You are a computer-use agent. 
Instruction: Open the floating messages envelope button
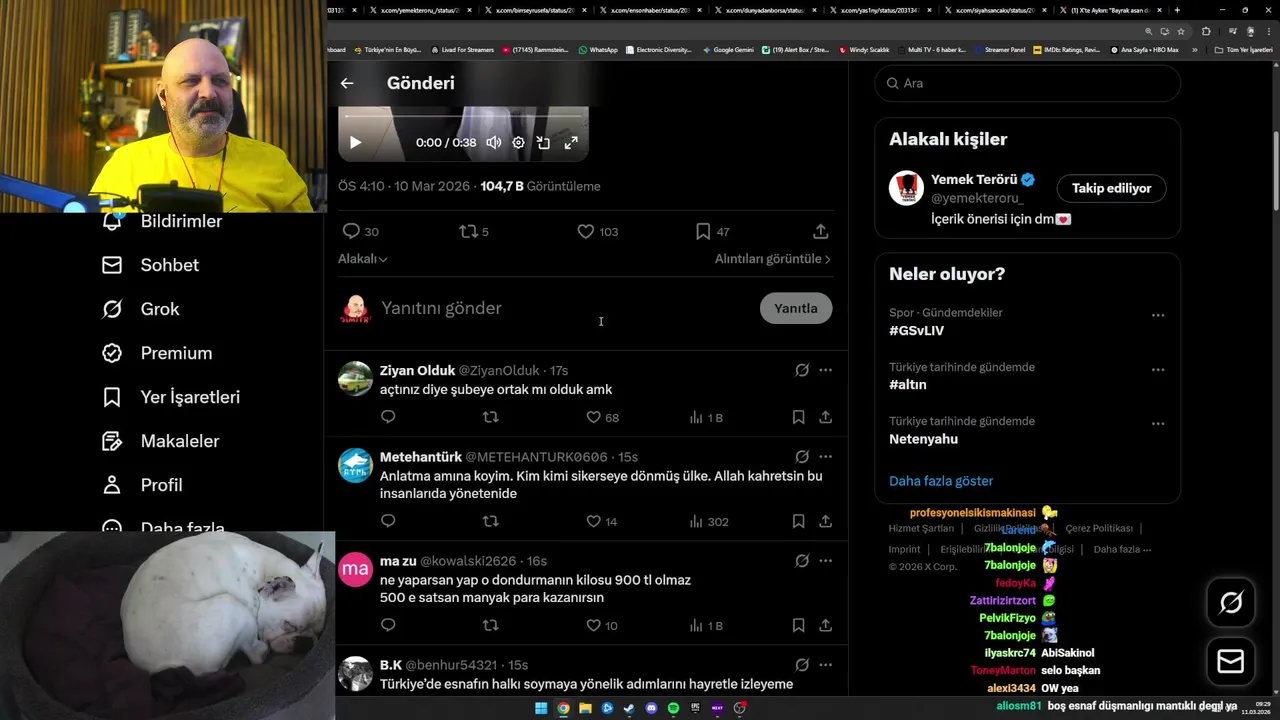pos(1231,662)
